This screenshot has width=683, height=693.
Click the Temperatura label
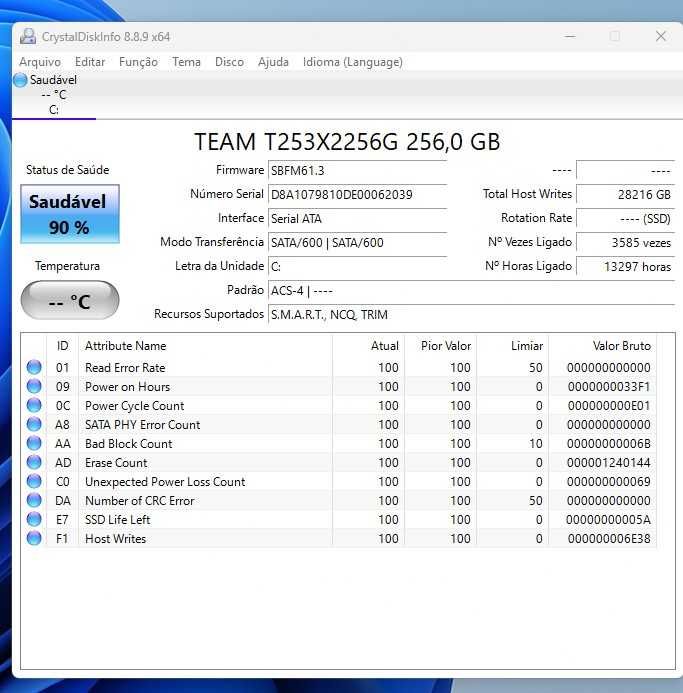tap(67, 266)
